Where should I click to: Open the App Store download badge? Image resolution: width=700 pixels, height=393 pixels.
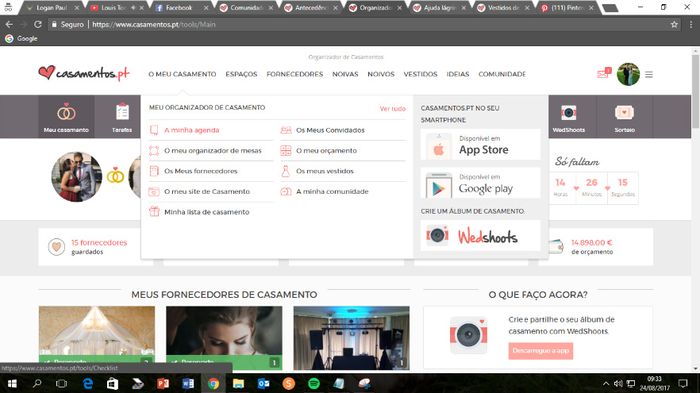480,145
